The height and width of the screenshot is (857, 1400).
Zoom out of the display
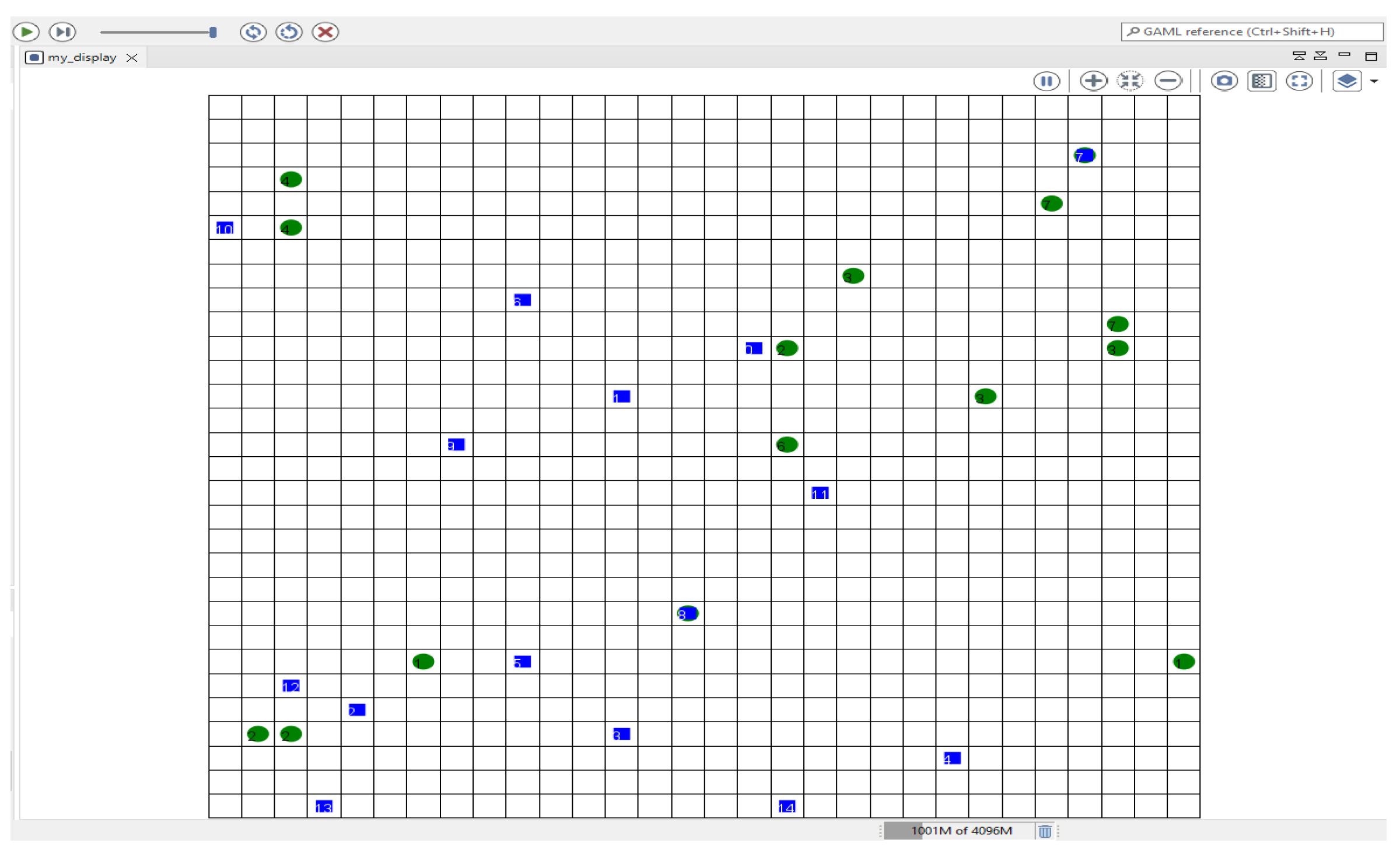click(x=1168, y=81)
